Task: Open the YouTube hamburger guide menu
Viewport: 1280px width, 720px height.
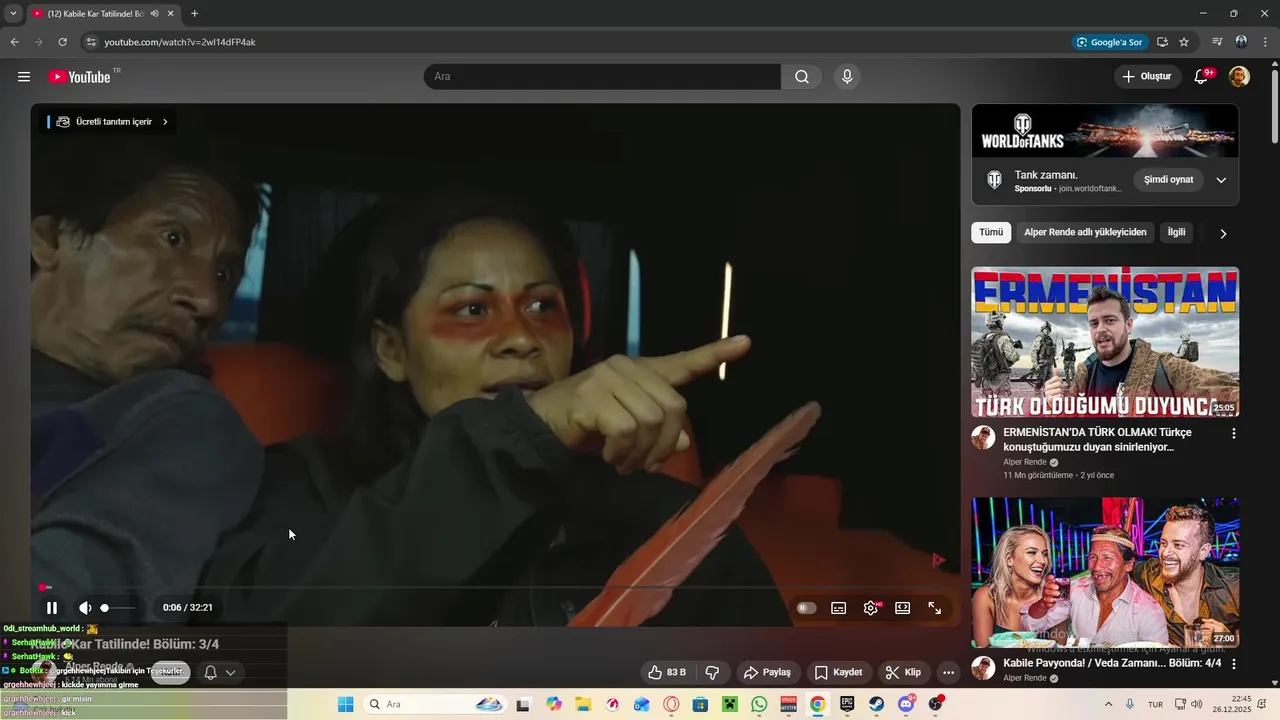Action: [24, 77]
